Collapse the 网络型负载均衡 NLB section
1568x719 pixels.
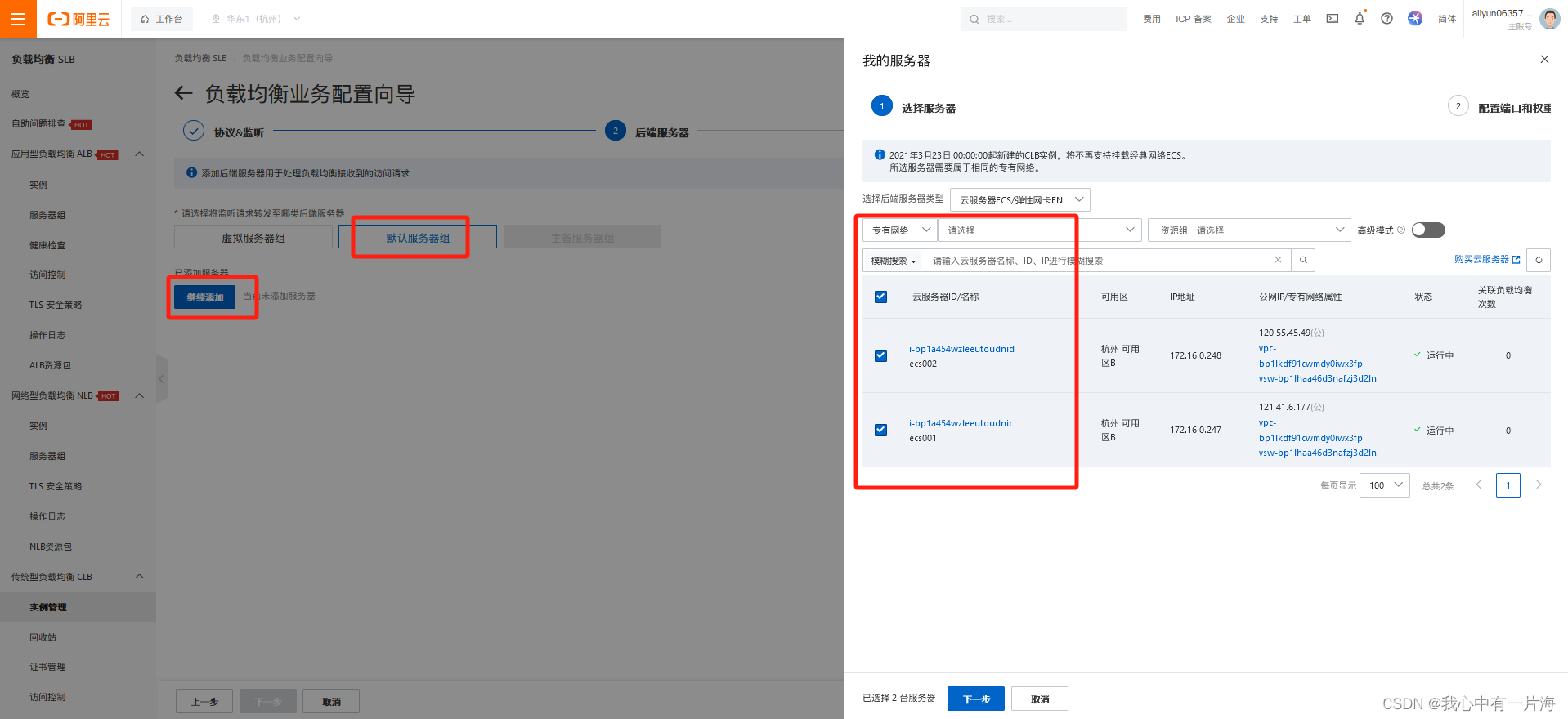point(139,395)
